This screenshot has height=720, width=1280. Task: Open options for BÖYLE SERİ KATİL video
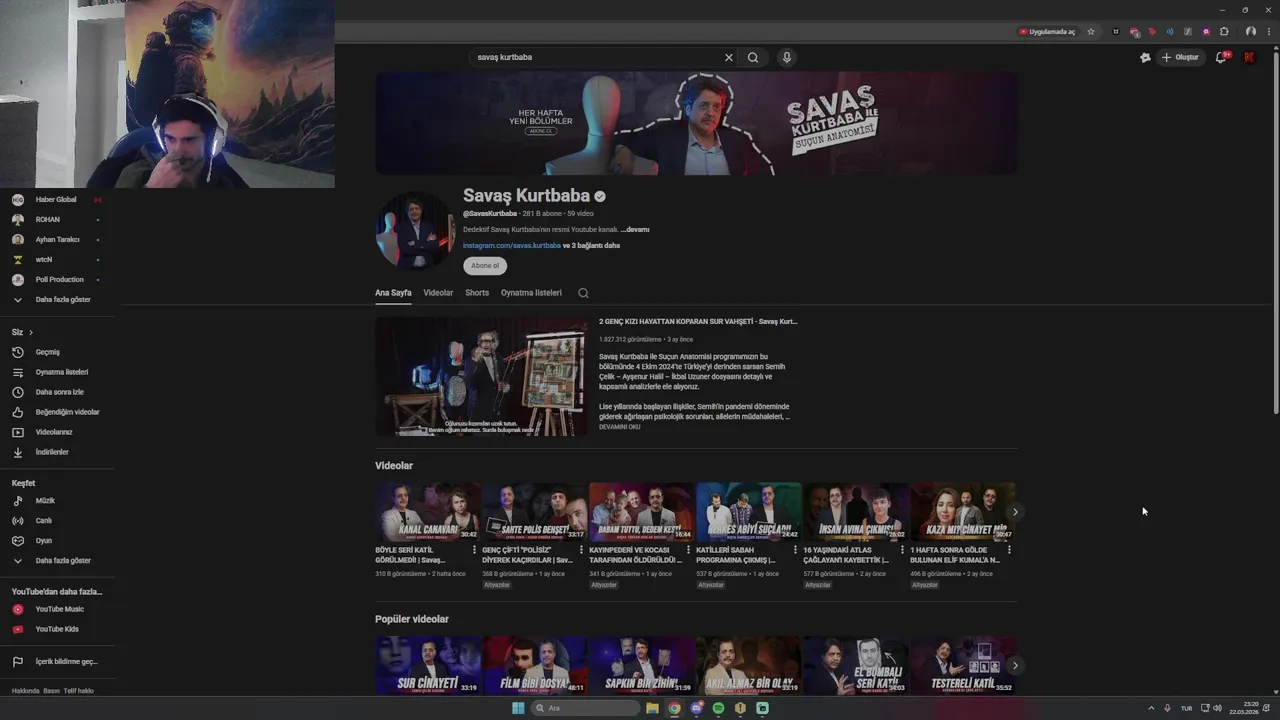(x=474, y=550)
